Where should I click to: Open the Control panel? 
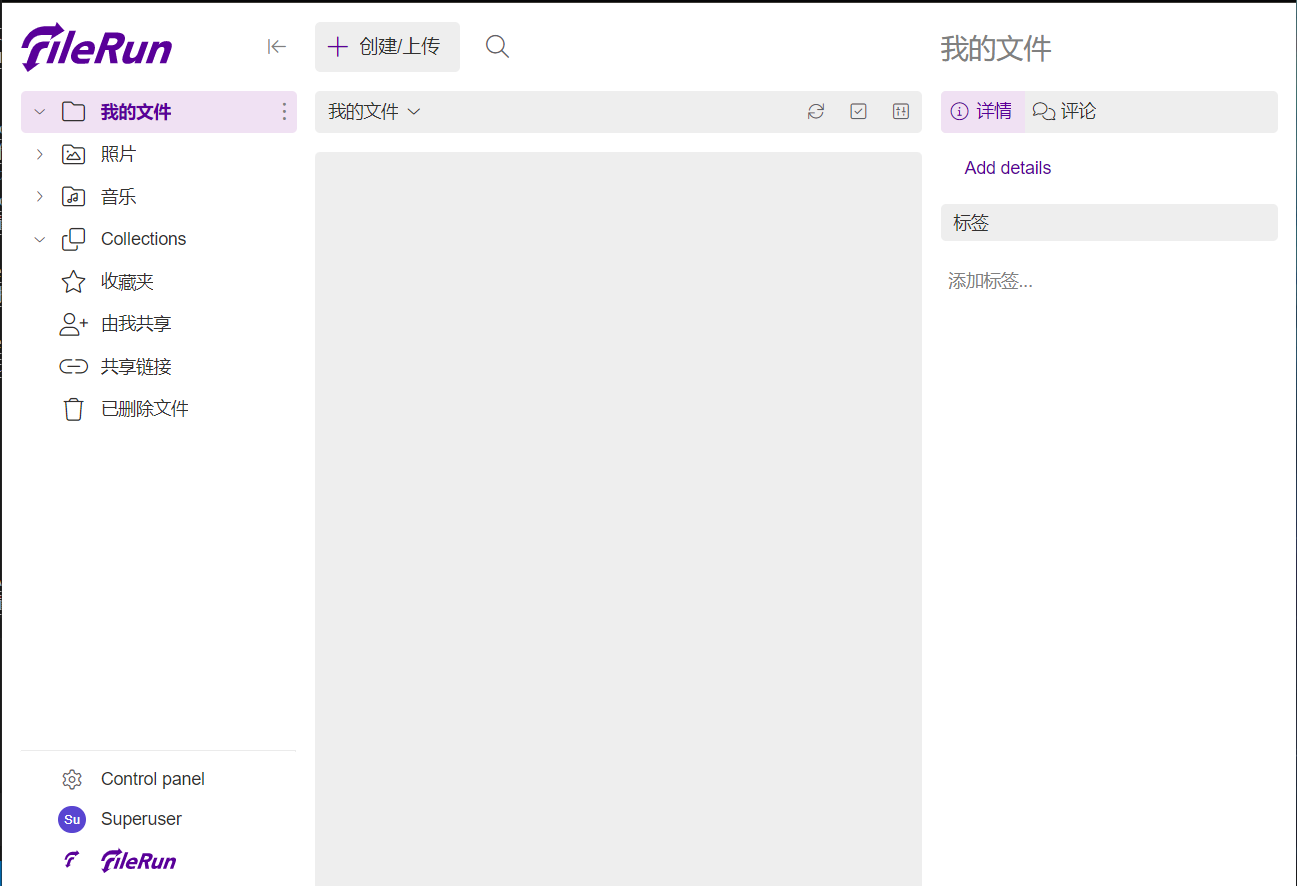(152, 778)
